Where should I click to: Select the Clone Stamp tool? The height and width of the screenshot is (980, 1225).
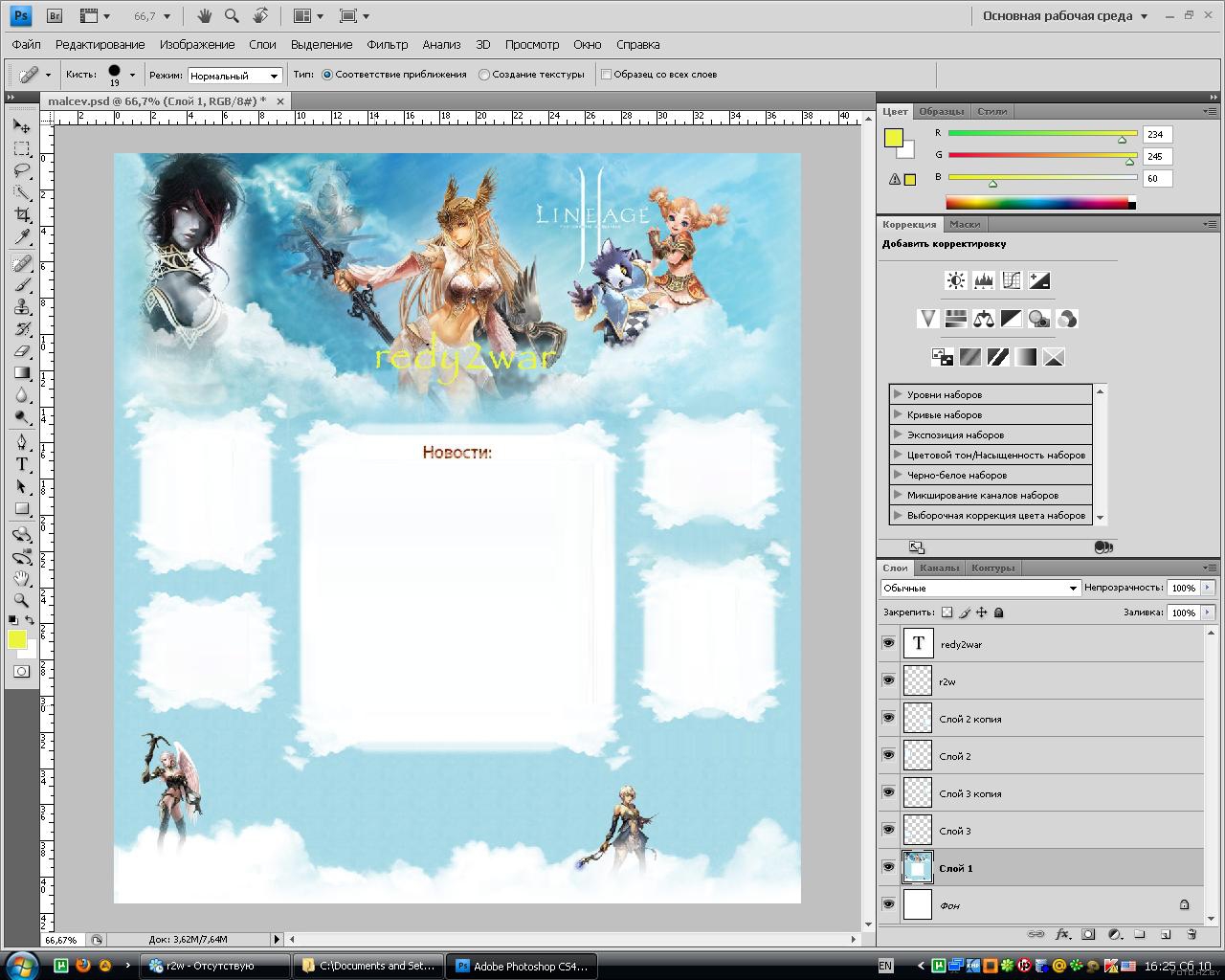click(22, 307)
